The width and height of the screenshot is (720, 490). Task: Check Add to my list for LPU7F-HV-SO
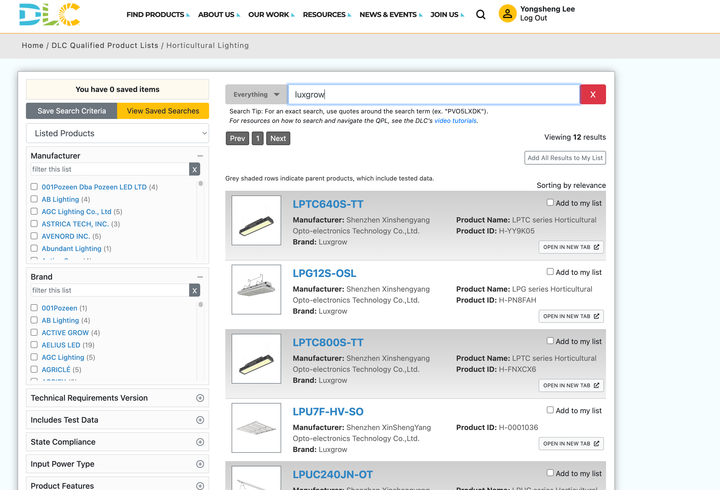(550, 410)
